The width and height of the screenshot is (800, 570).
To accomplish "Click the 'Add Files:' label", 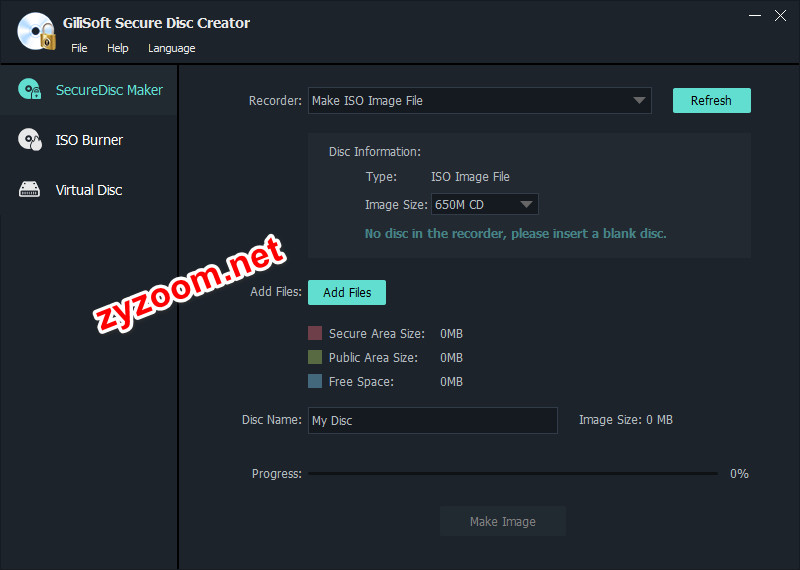I will tap(276, 292).
